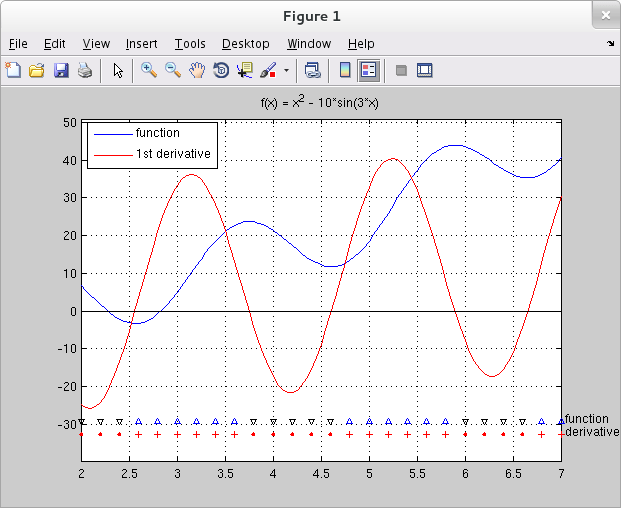Activate the Zoom Out magnifier

click(173, 70)
